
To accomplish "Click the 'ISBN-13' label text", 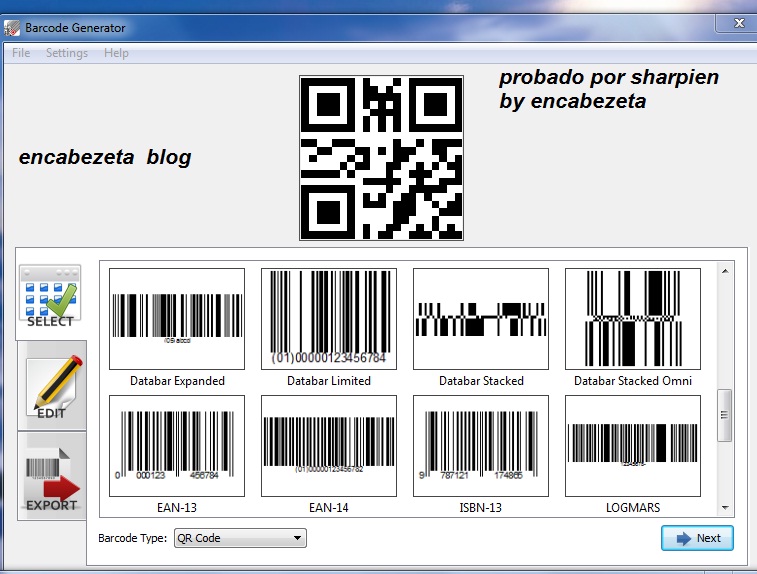I will [x=481, y=508].
